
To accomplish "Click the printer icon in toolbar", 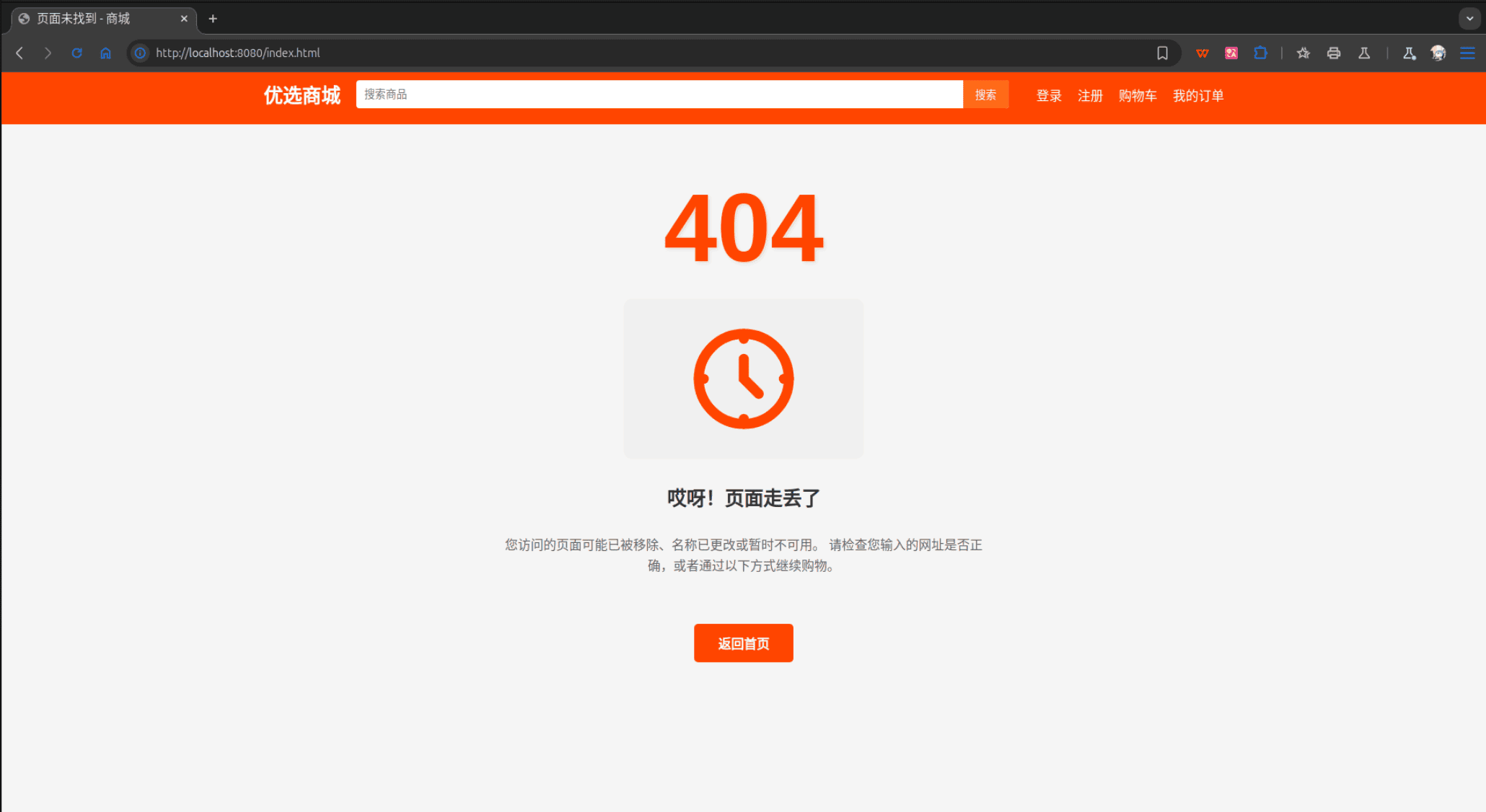I will (x=1334, y=53).
